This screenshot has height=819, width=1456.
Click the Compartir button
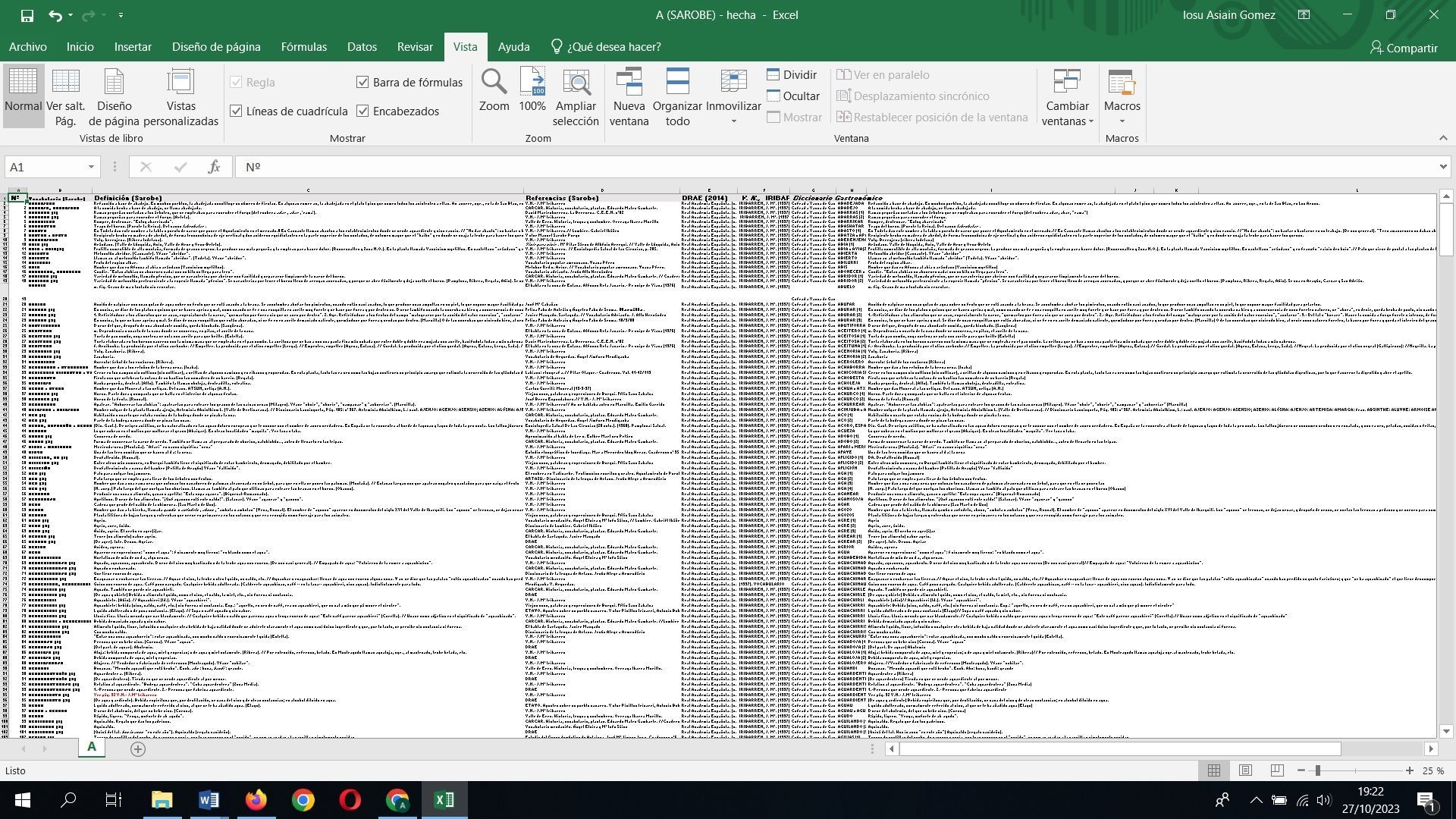tap(1403, 48)
